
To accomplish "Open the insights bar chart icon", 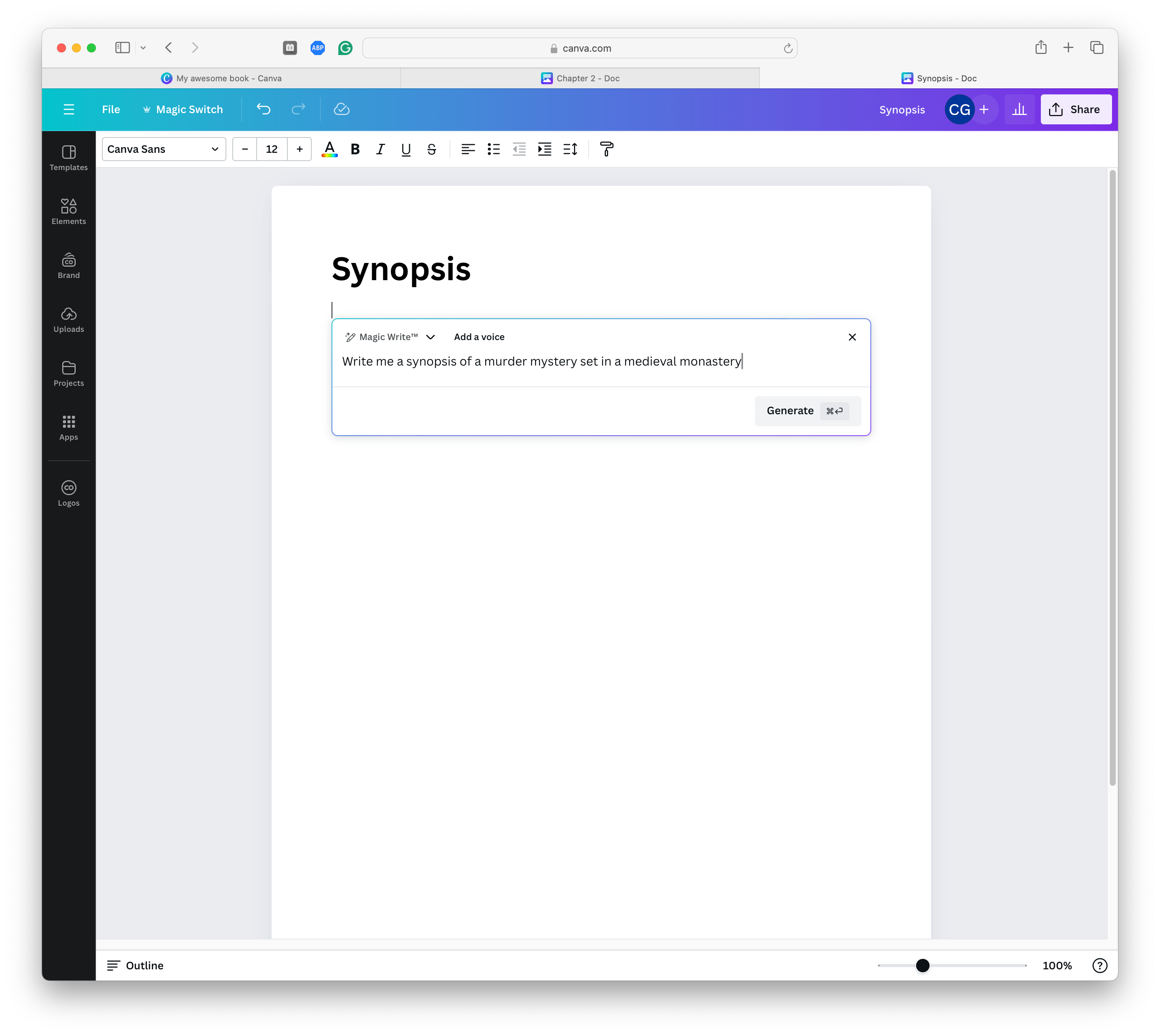I will [1019, 109].
